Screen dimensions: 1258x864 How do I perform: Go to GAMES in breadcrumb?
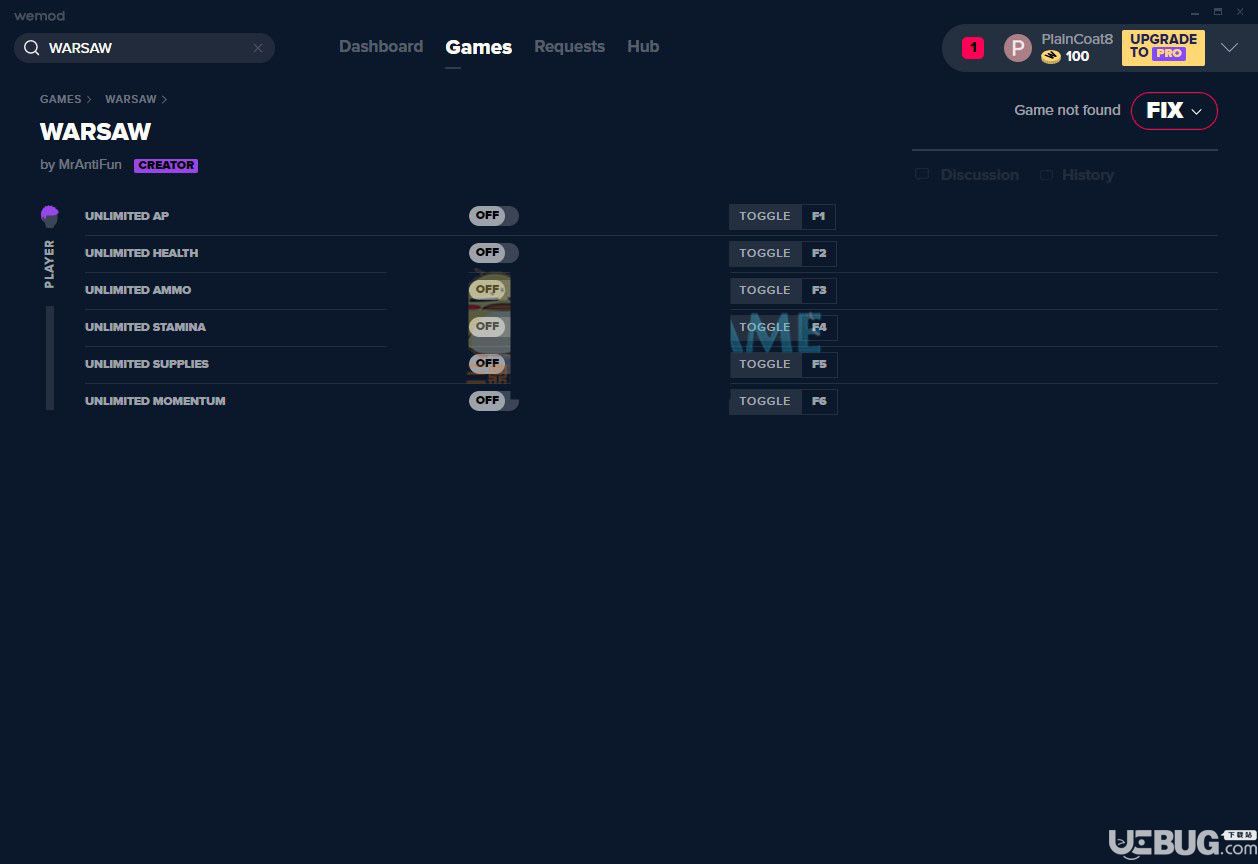(x=60, y=99)
